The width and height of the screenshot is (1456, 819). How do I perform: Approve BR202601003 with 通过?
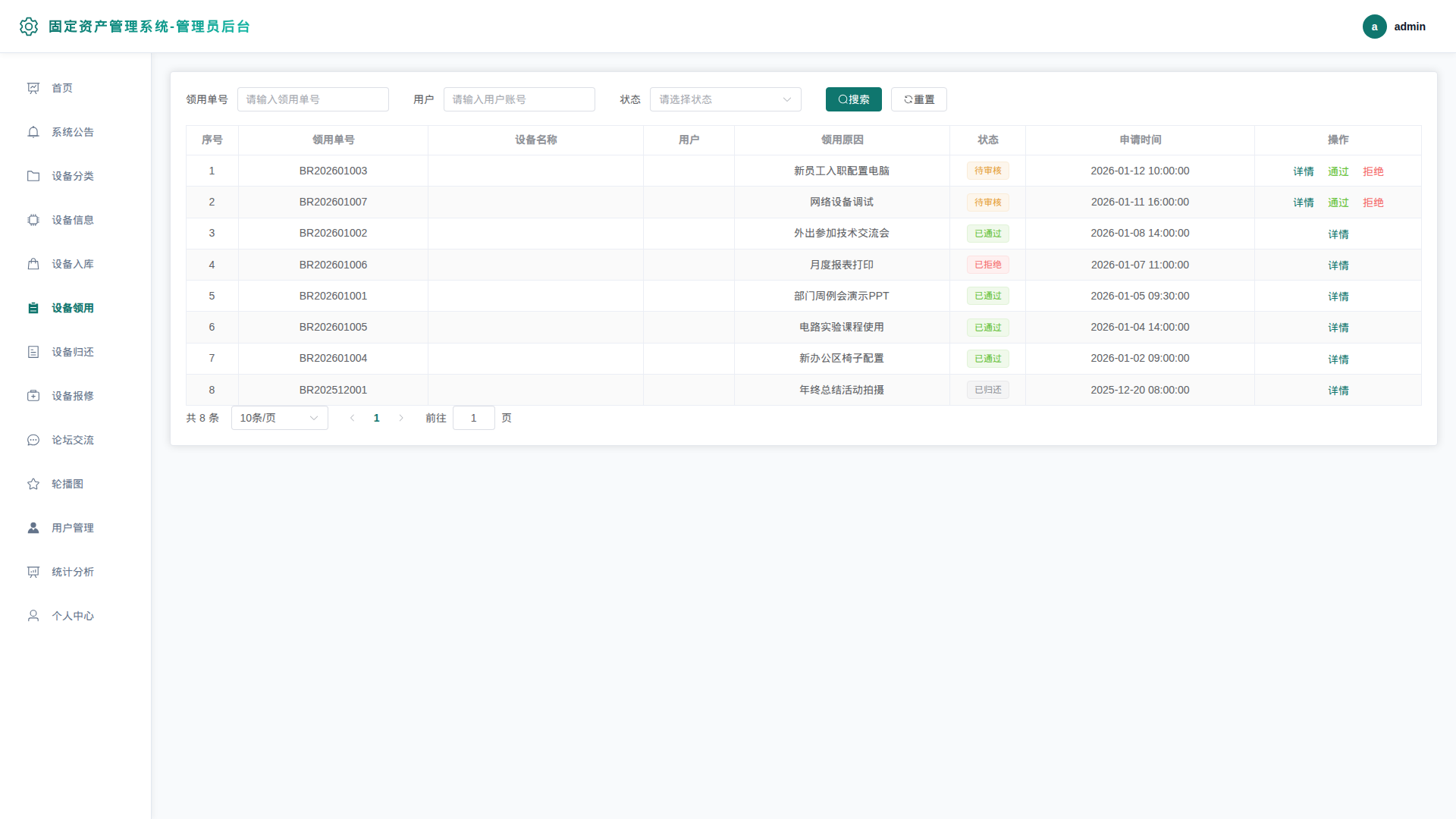pos(1338,171)
